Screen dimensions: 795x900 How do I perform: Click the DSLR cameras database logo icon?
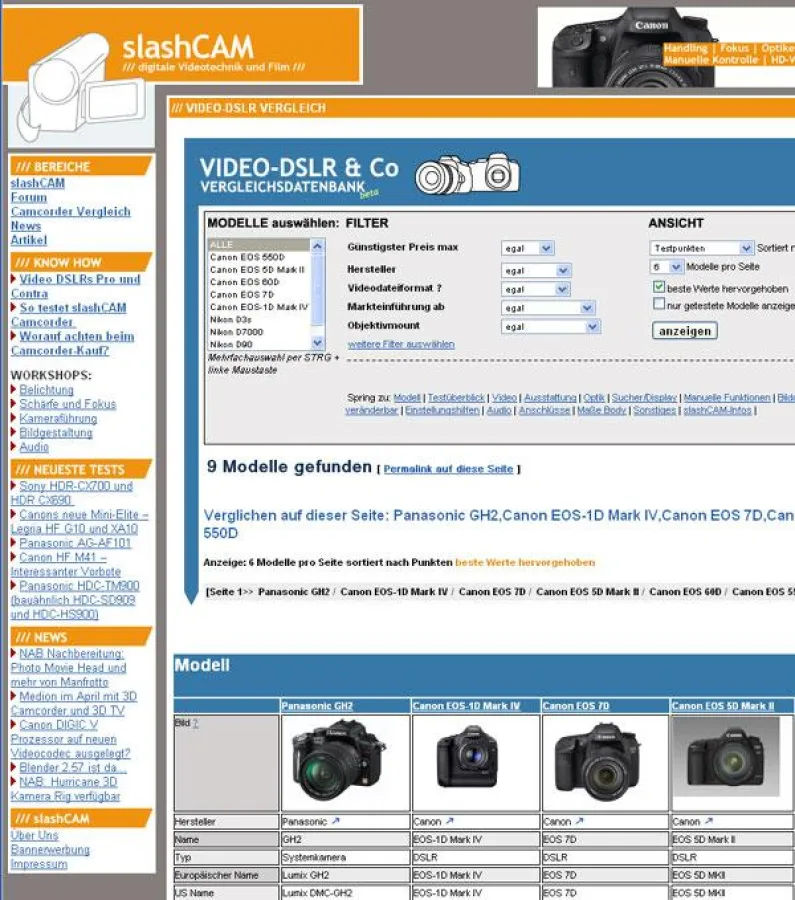tap(466, 174)
